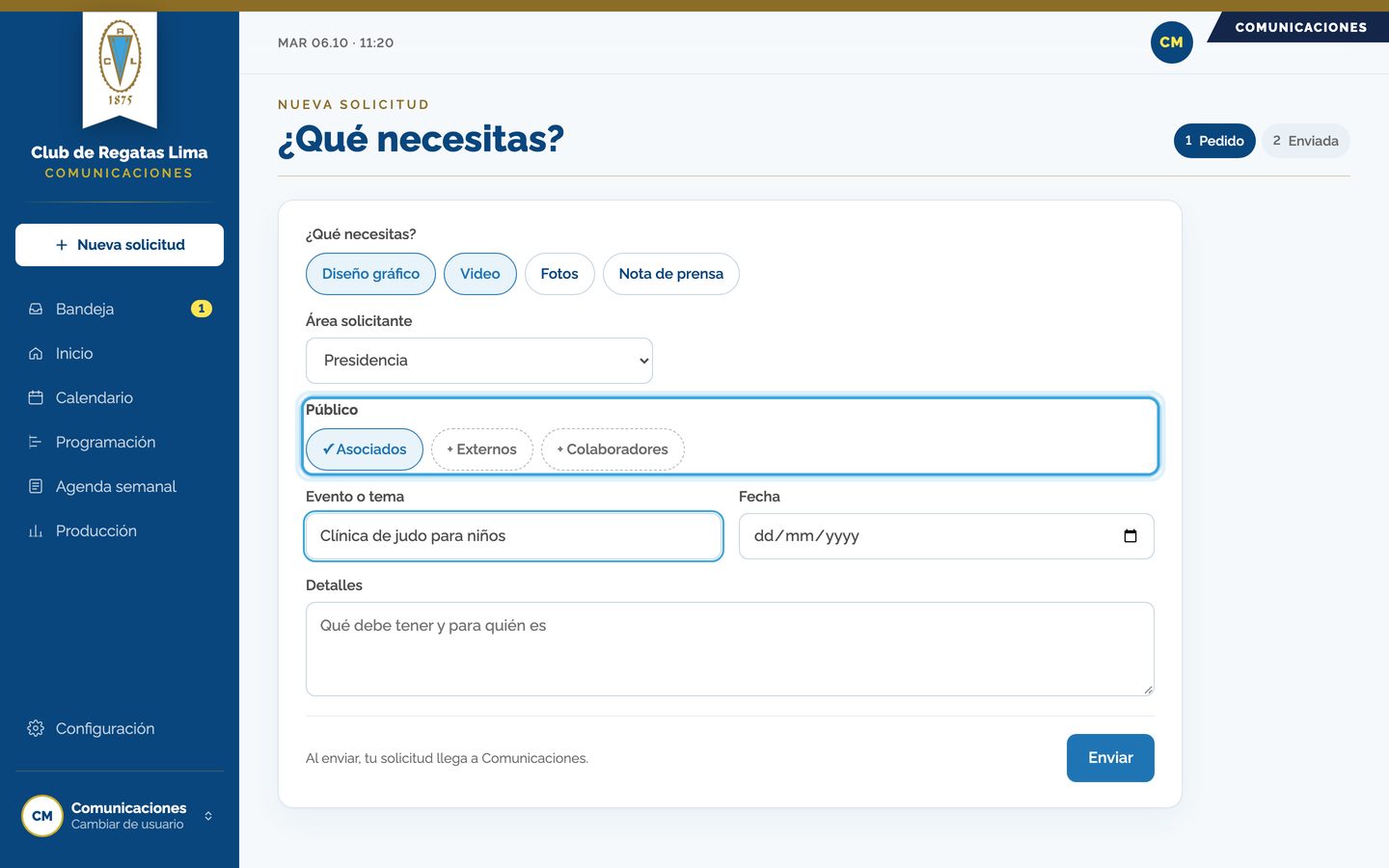
Task: Click the ¿Qué necesitas? page heading
Action: coord(421,139)
